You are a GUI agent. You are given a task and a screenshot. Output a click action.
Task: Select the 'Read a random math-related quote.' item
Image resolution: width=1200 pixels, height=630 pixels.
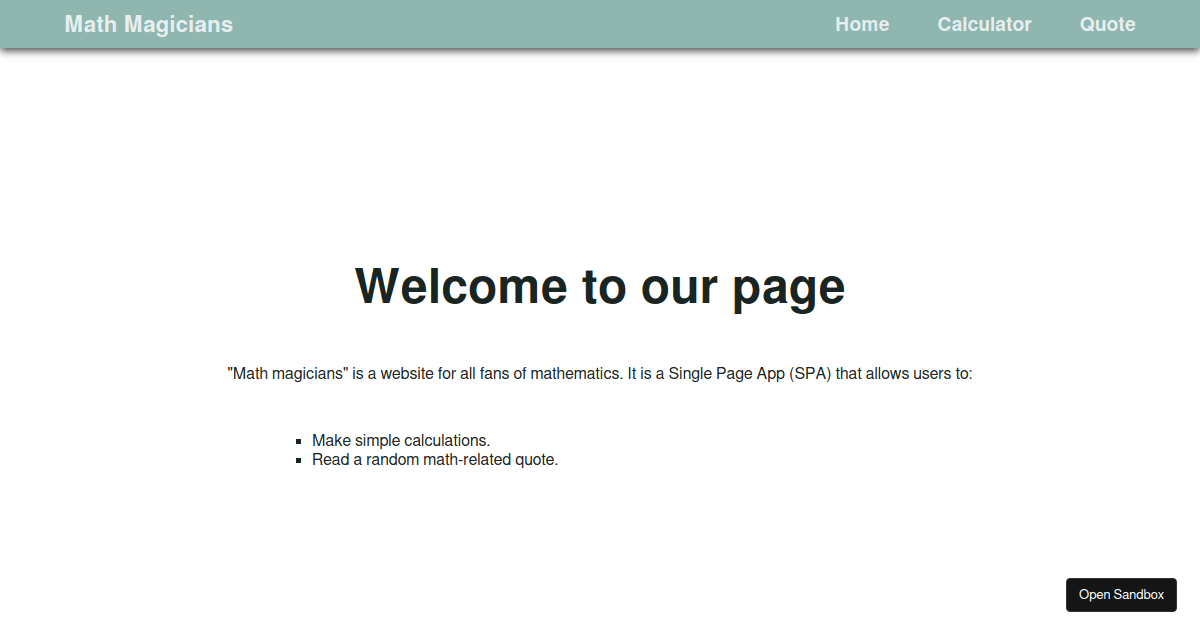pos(434,460)
